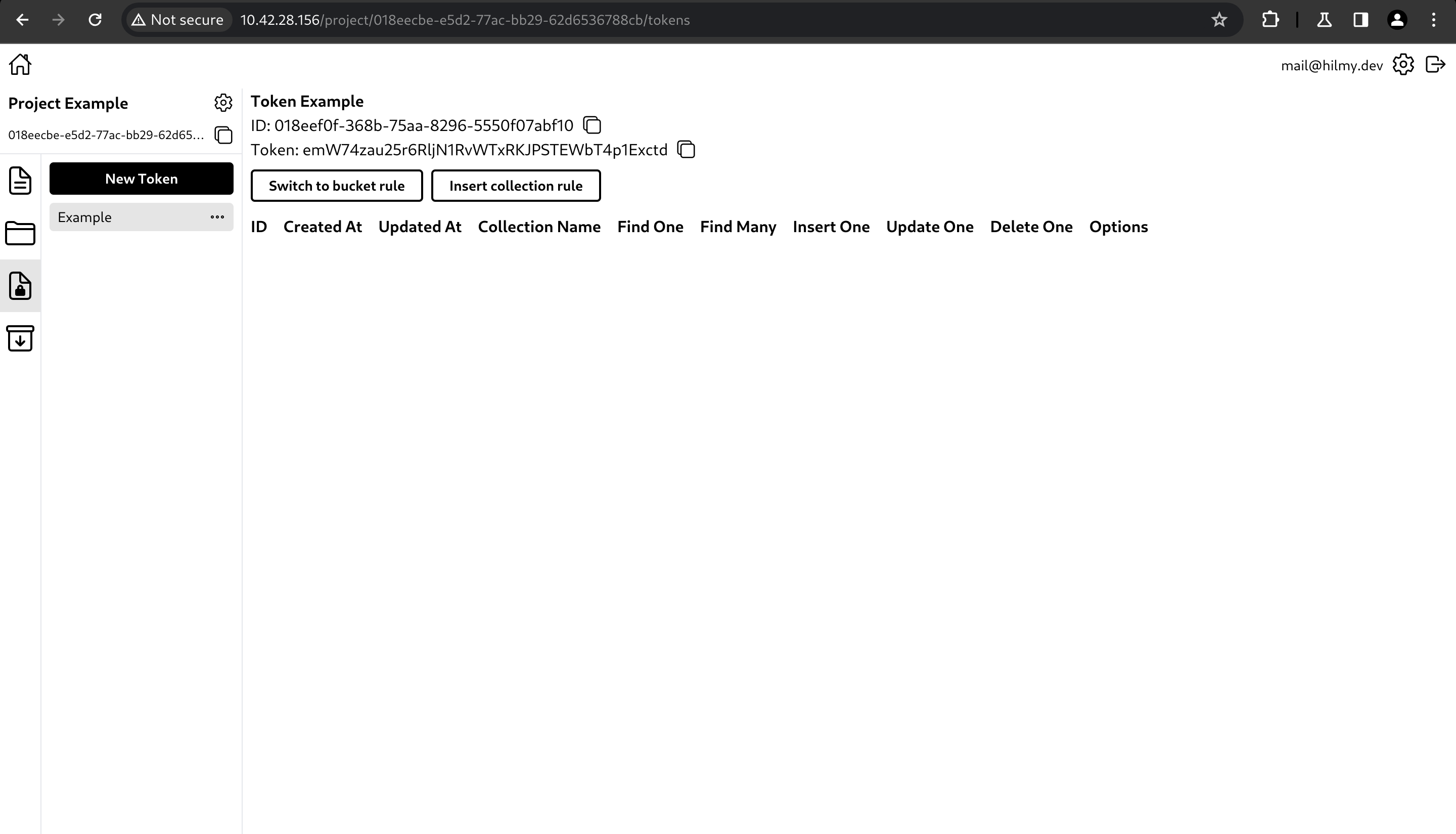1456x834 pixels.
Task: Click the logout icon at top right
Action: tap(1435, 65)
